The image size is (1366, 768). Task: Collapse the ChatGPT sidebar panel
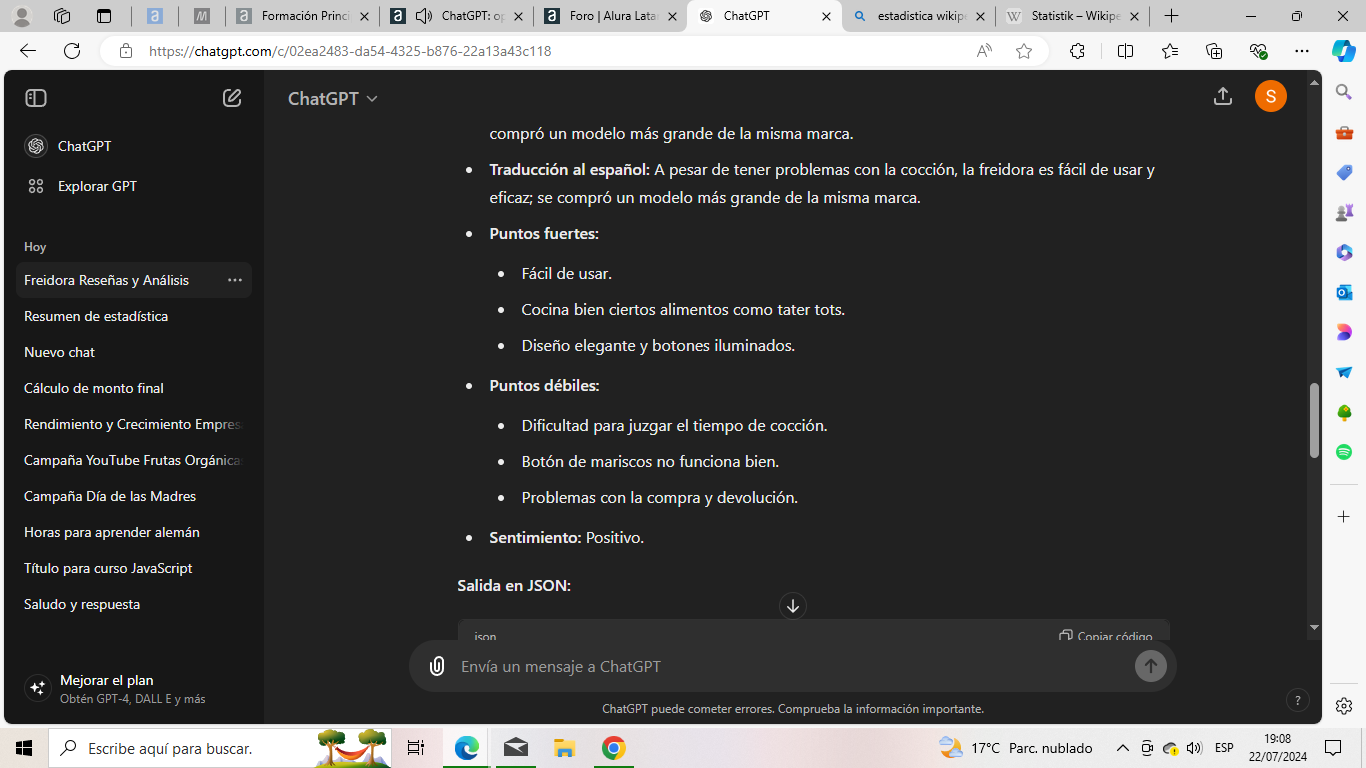click(x=36, y=98)
